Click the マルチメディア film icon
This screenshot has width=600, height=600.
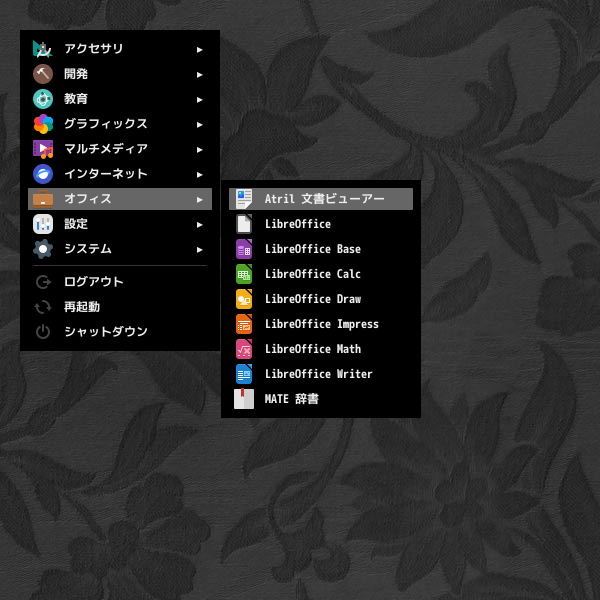(43, 149)
